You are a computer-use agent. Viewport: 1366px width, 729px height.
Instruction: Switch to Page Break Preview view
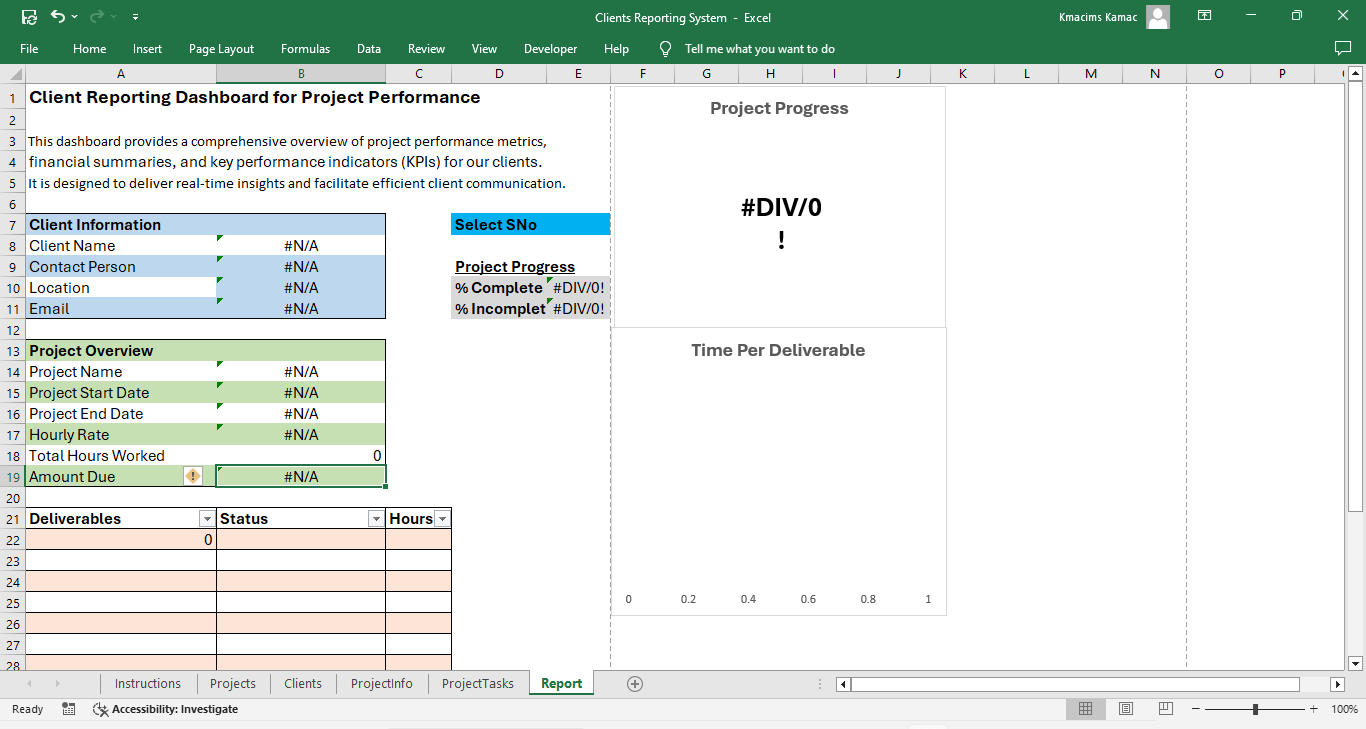point(1166,709)
